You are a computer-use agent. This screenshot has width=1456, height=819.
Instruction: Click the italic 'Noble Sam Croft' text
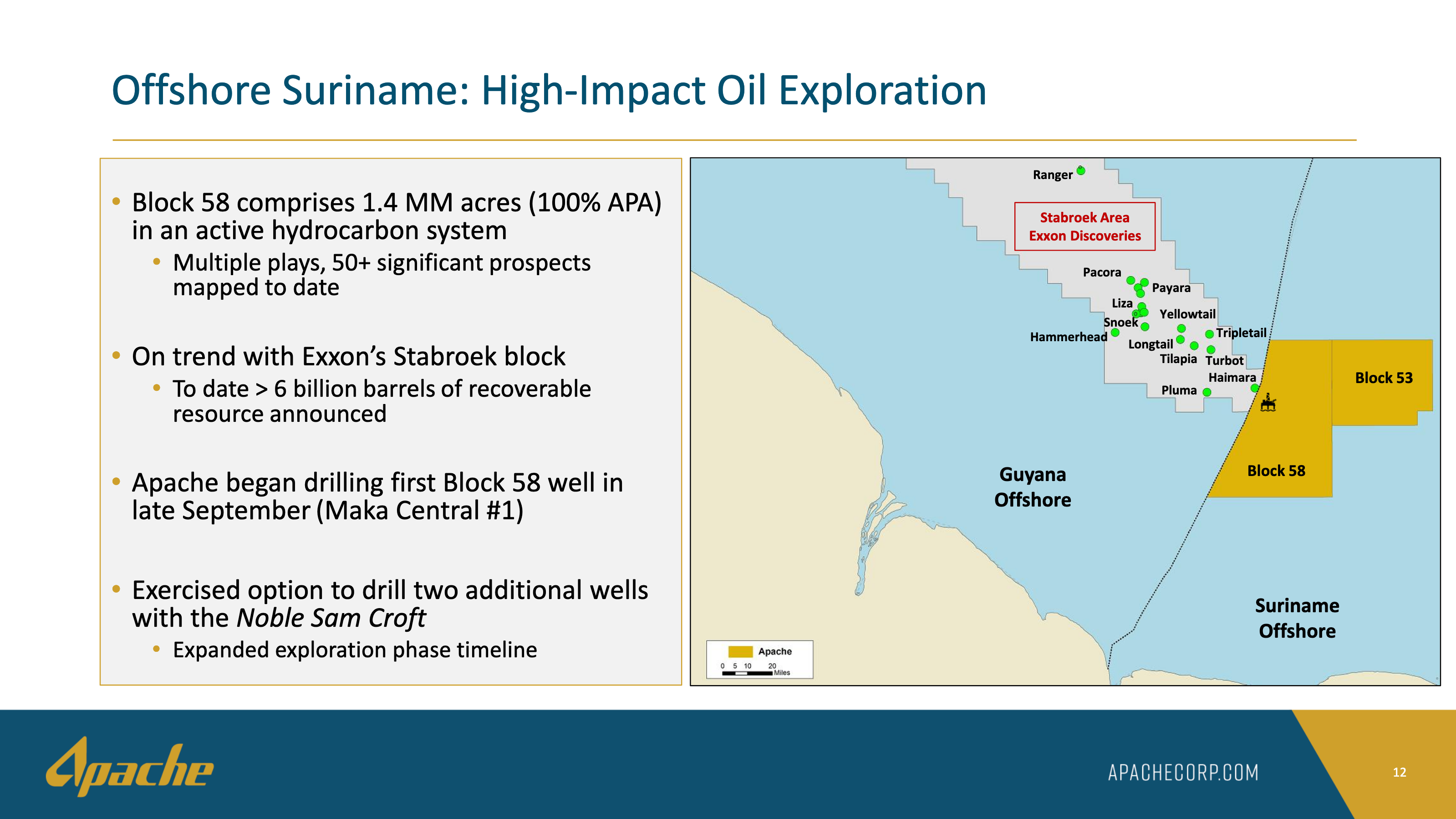tap(331, 618)
